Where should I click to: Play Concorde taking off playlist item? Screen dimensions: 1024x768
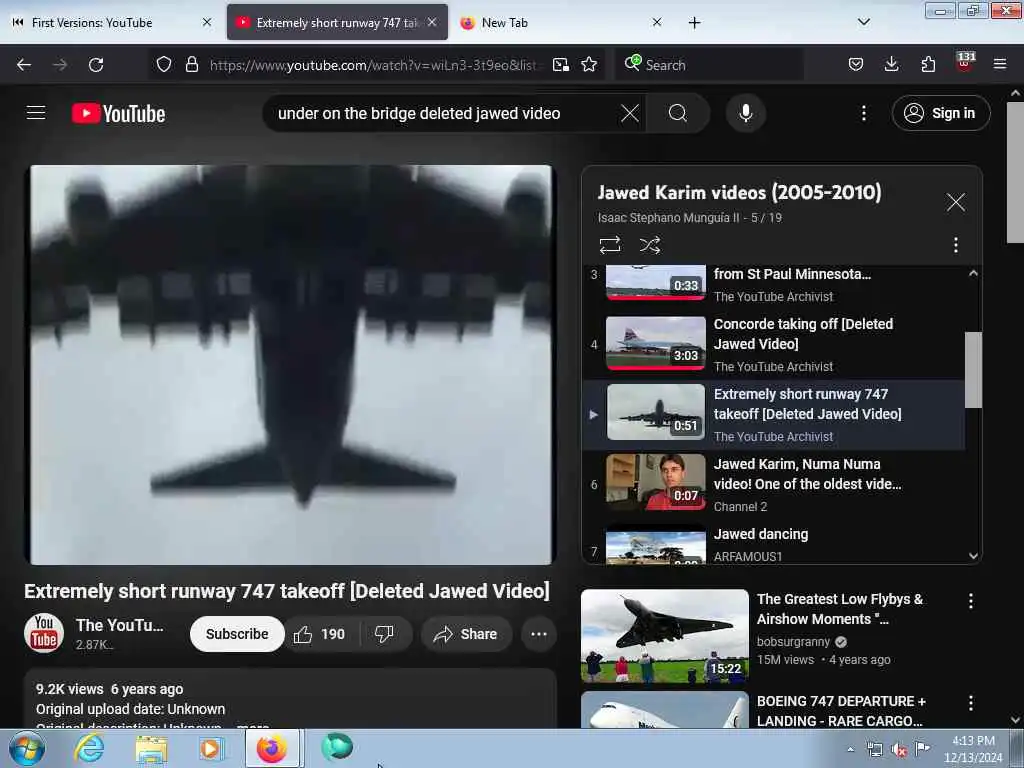coord(773,345)
